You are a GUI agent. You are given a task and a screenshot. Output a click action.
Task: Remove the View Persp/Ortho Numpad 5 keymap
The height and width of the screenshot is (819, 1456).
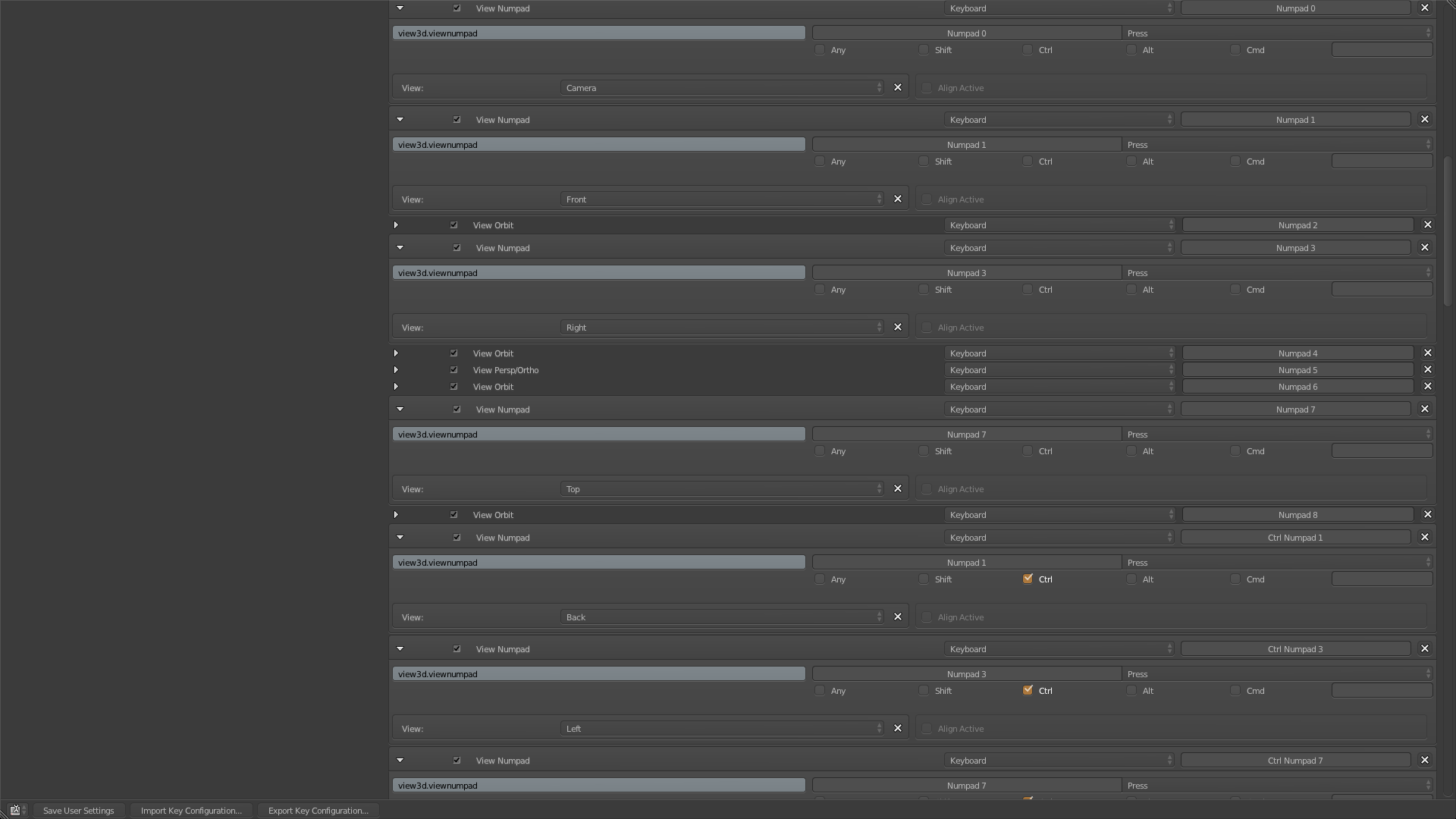[x=1427, y=369]
